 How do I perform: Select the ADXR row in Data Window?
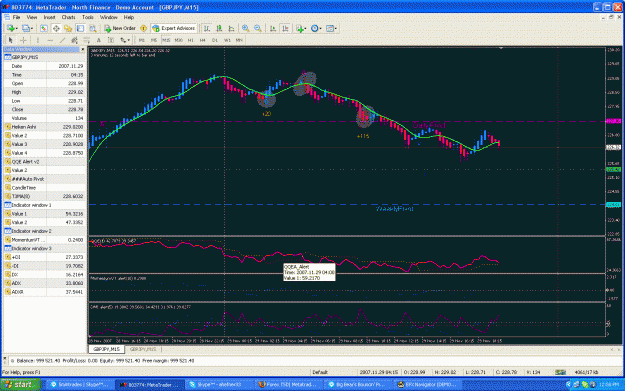(45, 292)
